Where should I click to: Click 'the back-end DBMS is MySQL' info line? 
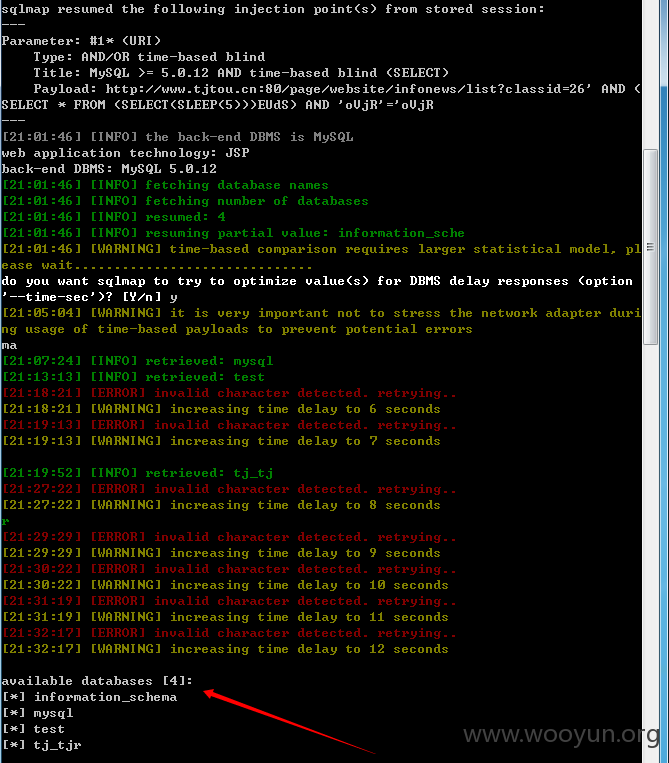(178, 137)
